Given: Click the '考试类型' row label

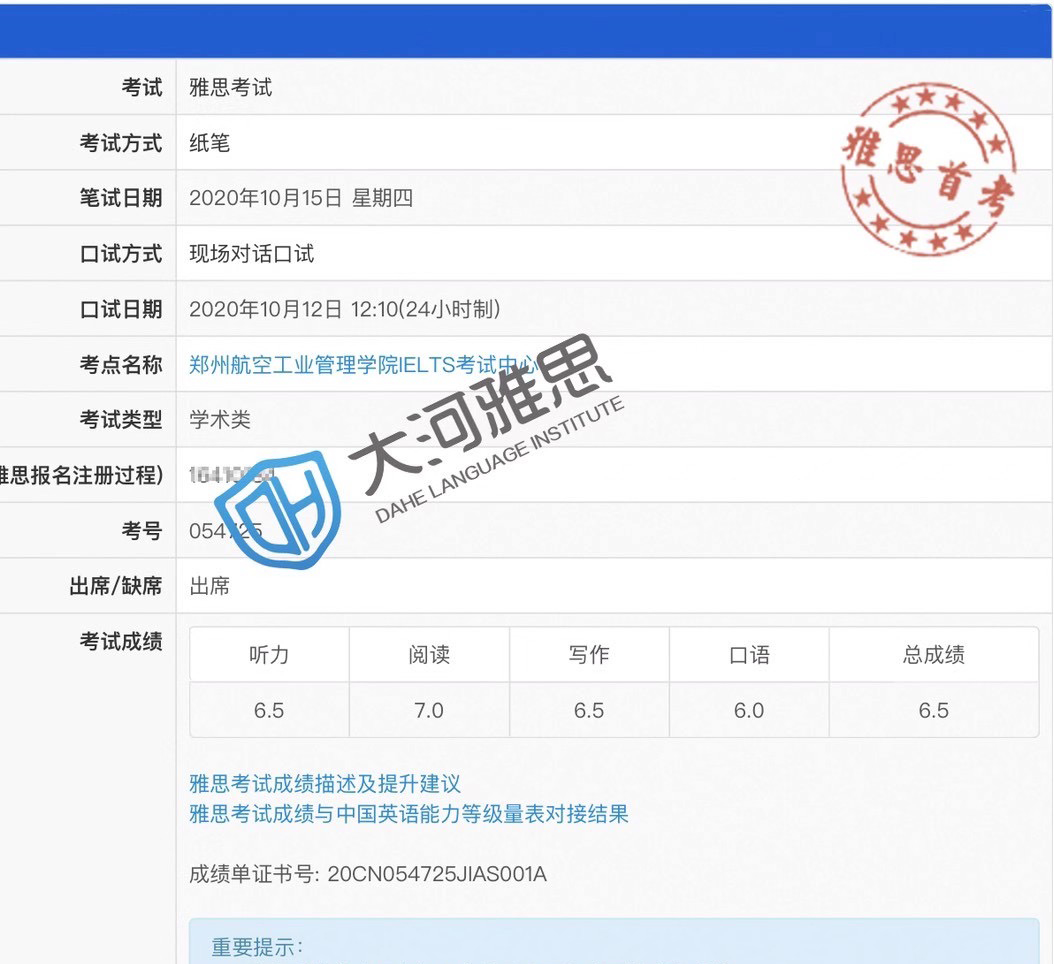Looking at the screenshot, I should pos(121,420).
